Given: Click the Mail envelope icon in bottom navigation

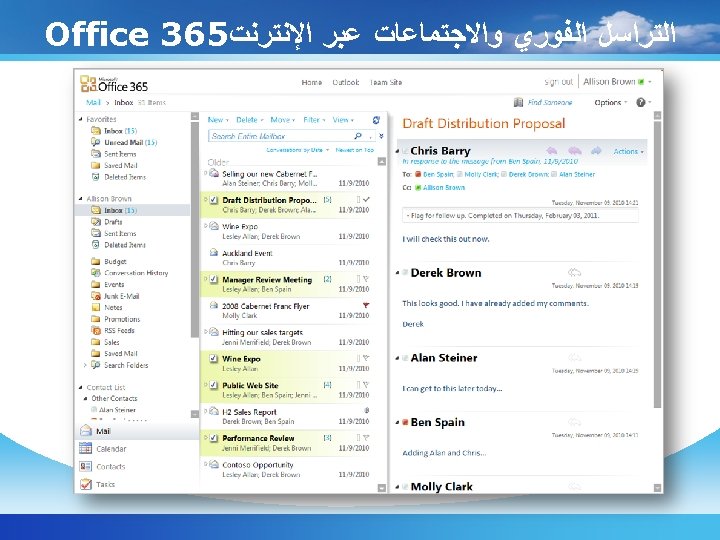Looking at the screenshot, I should 86,431.
